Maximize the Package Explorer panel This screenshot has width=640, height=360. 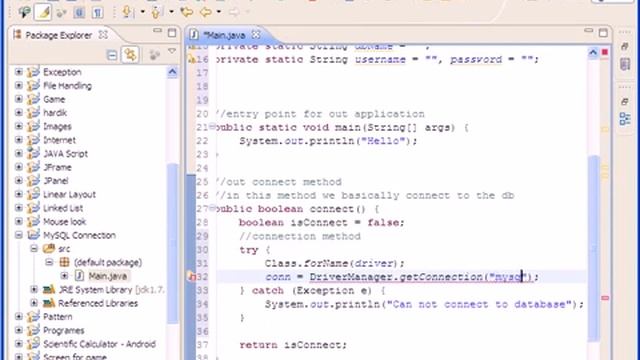pyautogui.click(x=172, y=33)
